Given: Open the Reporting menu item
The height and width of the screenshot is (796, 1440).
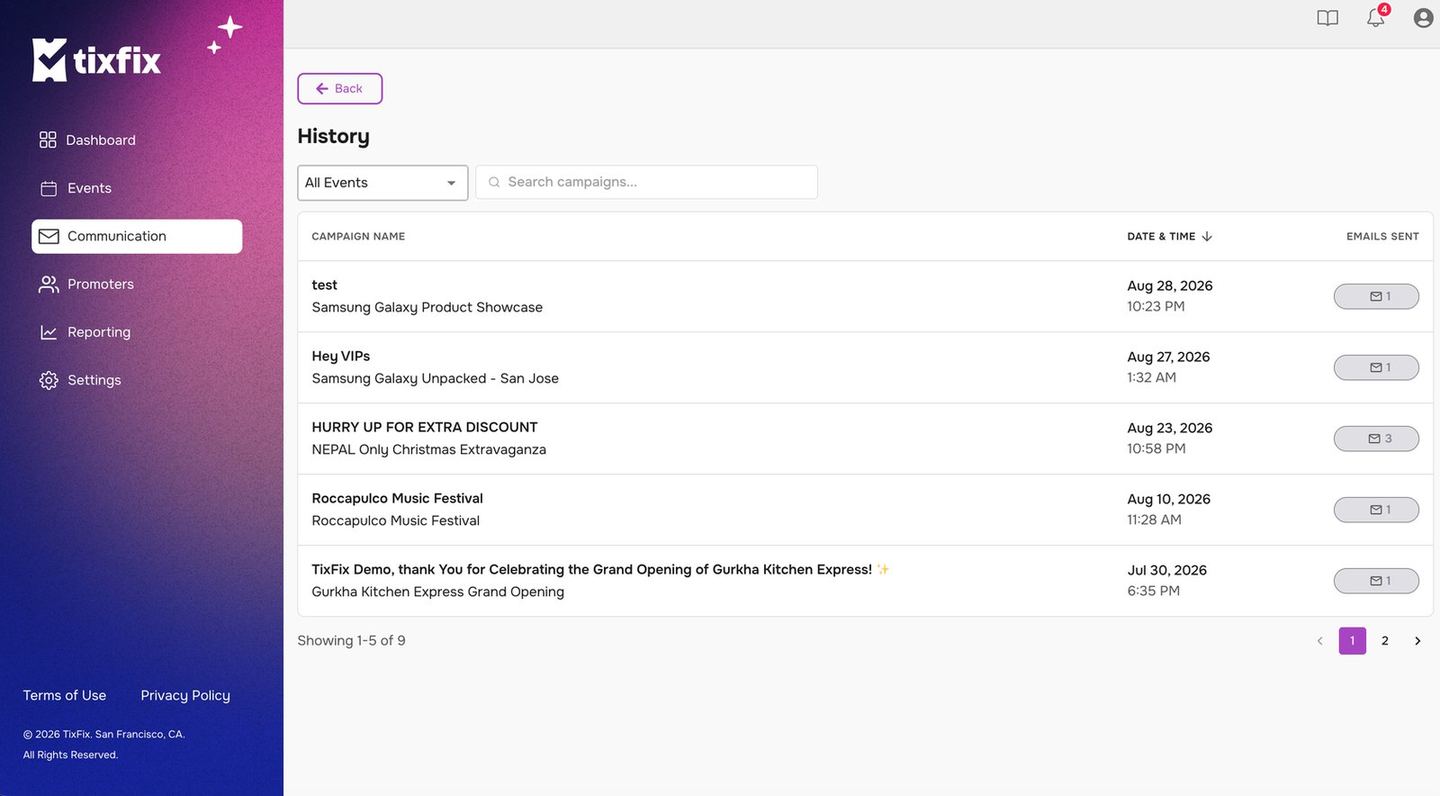Looking at the screenshot, I should tap(137, 332).
